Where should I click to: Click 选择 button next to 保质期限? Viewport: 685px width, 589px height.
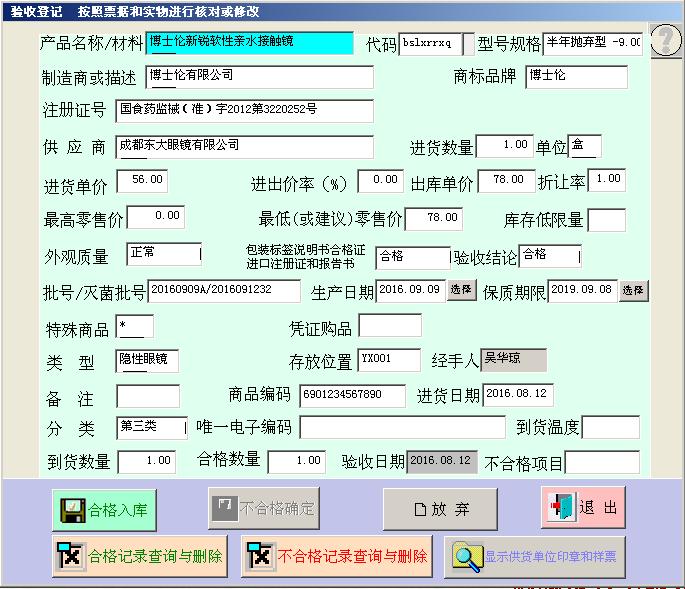point(633,291)
